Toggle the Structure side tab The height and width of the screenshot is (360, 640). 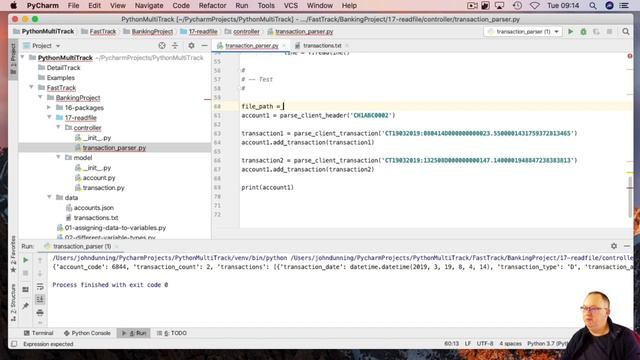point(13,302)
